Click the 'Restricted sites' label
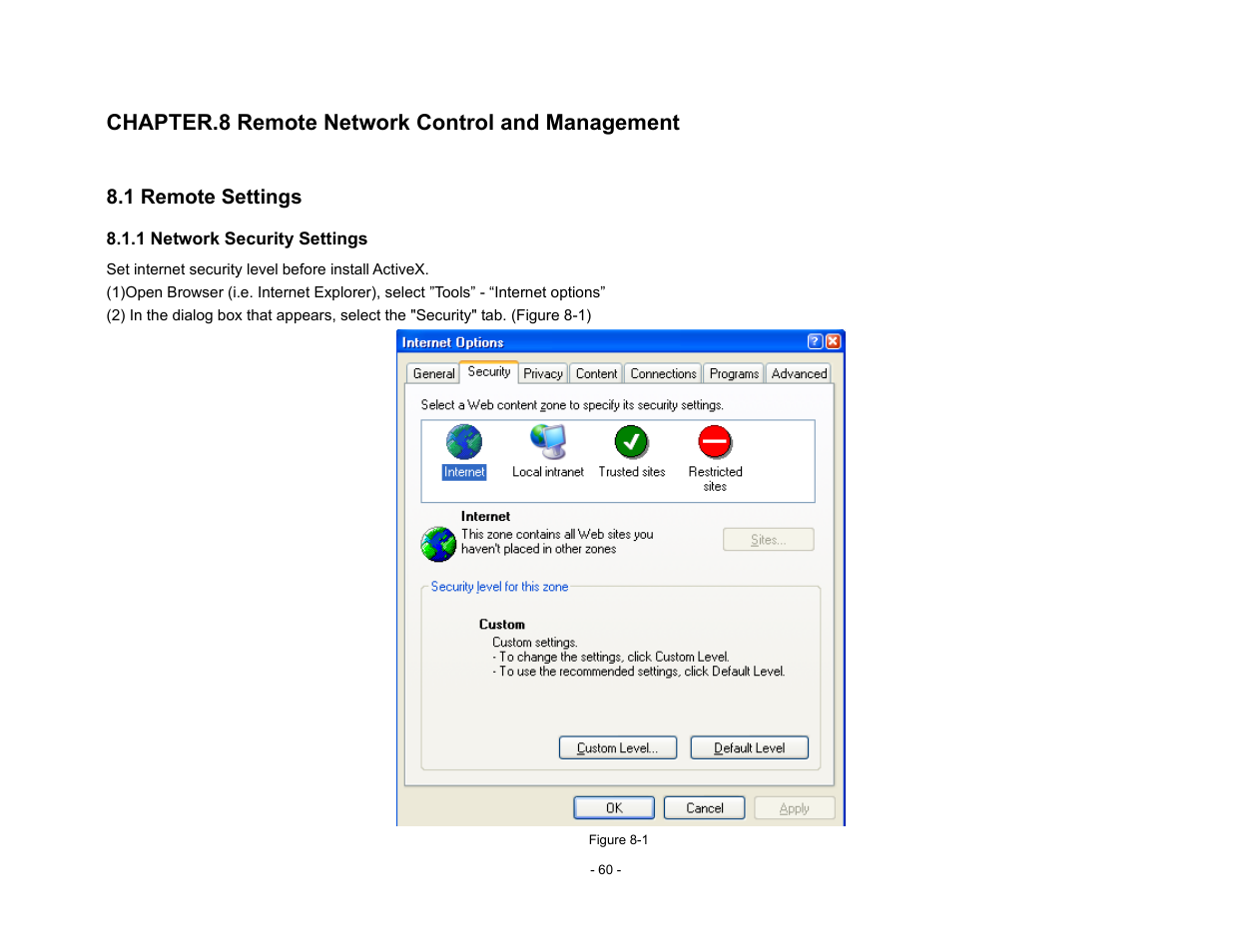The height and width of the screenshot is (952, 1233). point(715,479)
